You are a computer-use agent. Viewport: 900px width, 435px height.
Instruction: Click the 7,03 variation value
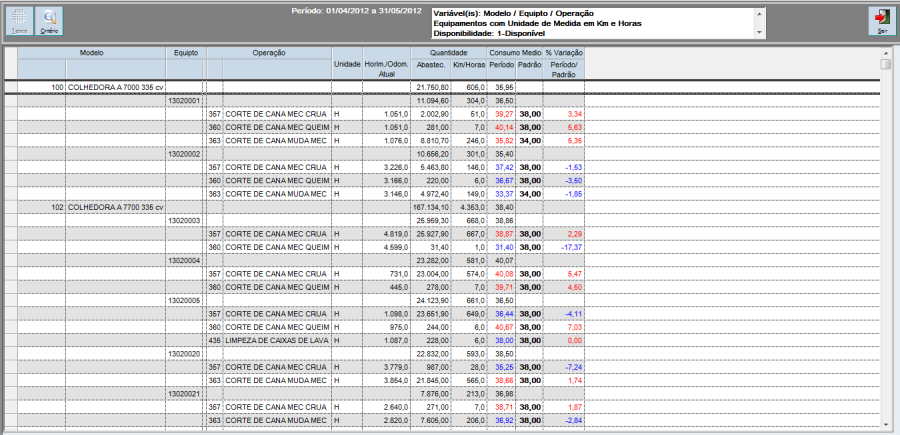pyautogui.click(x=564, y=327)
